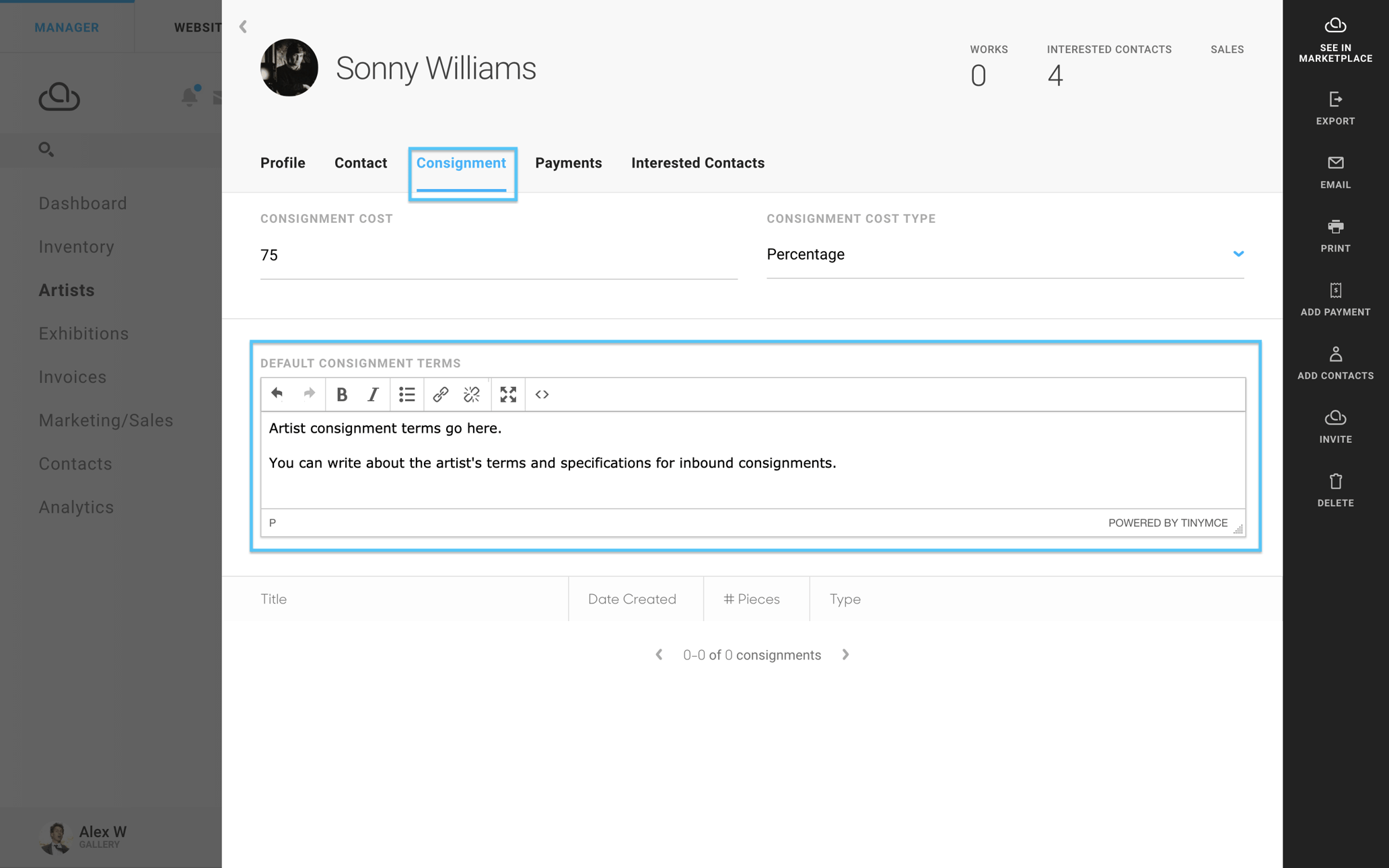Switch to the Payments tab

(569, 163)
